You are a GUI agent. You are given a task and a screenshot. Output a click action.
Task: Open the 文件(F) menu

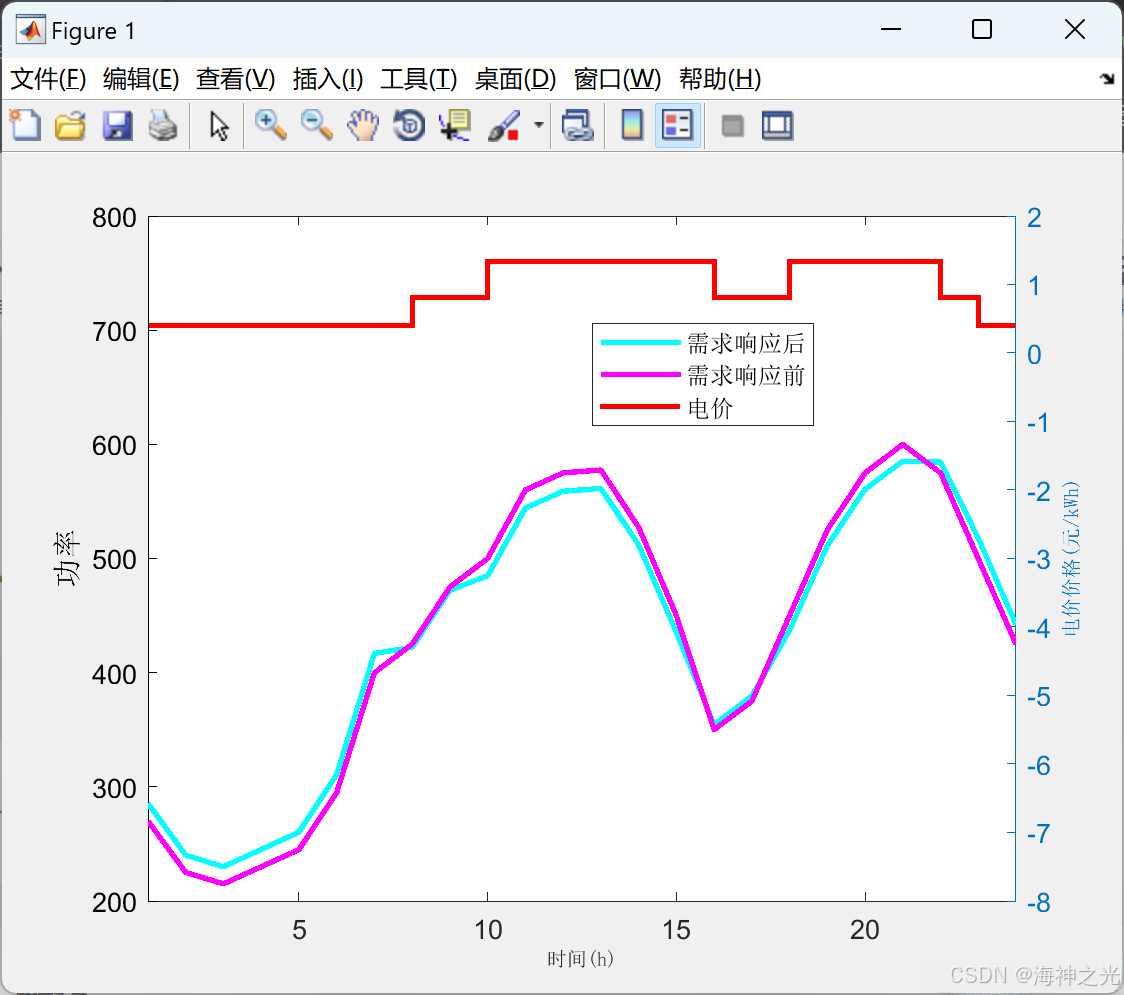coord(48,79)
